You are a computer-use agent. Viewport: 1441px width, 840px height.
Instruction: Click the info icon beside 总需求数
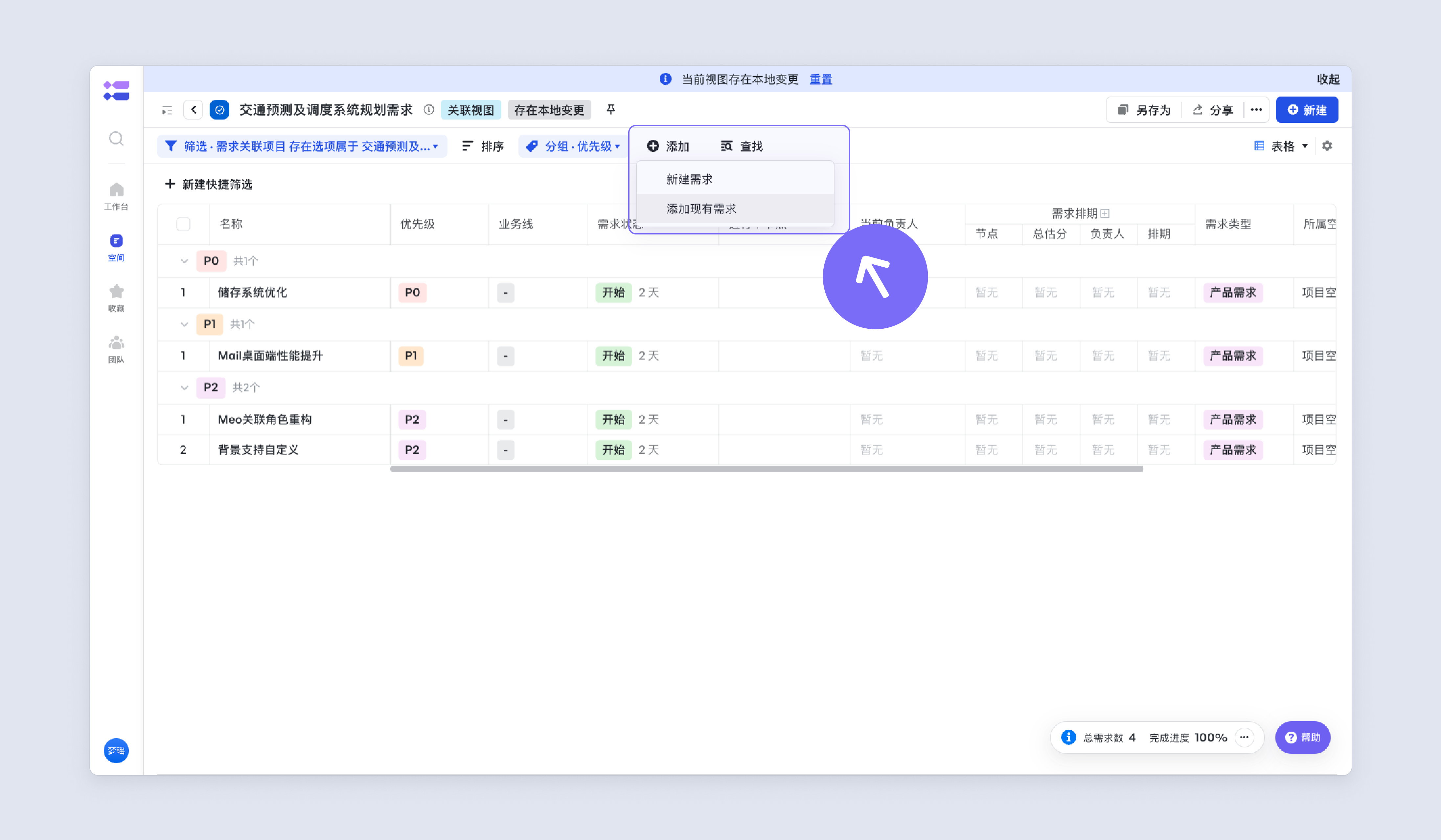[x=1068, y=737]
